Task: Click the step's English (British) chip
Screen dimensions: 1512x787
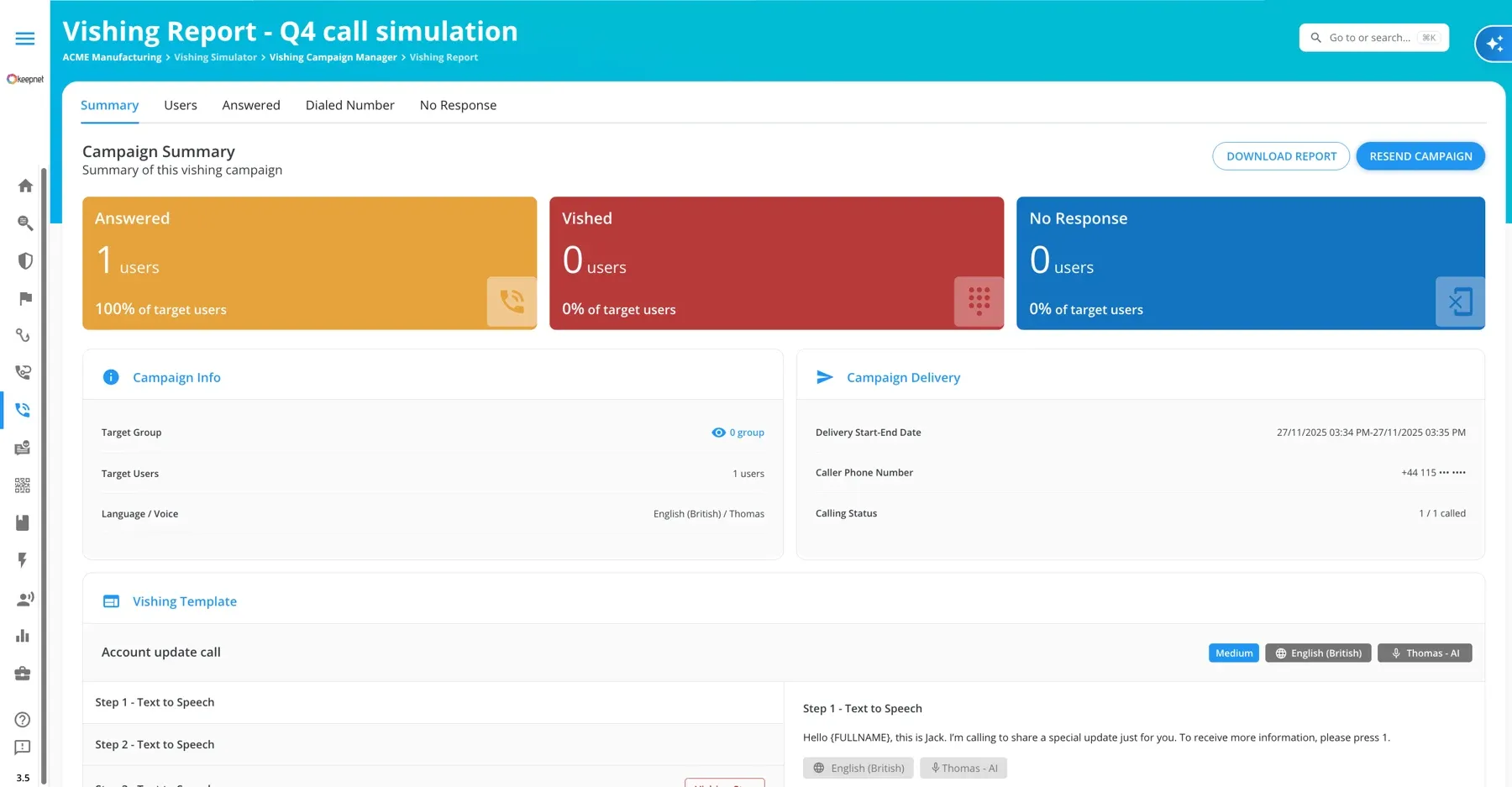Action: point(858,768)
